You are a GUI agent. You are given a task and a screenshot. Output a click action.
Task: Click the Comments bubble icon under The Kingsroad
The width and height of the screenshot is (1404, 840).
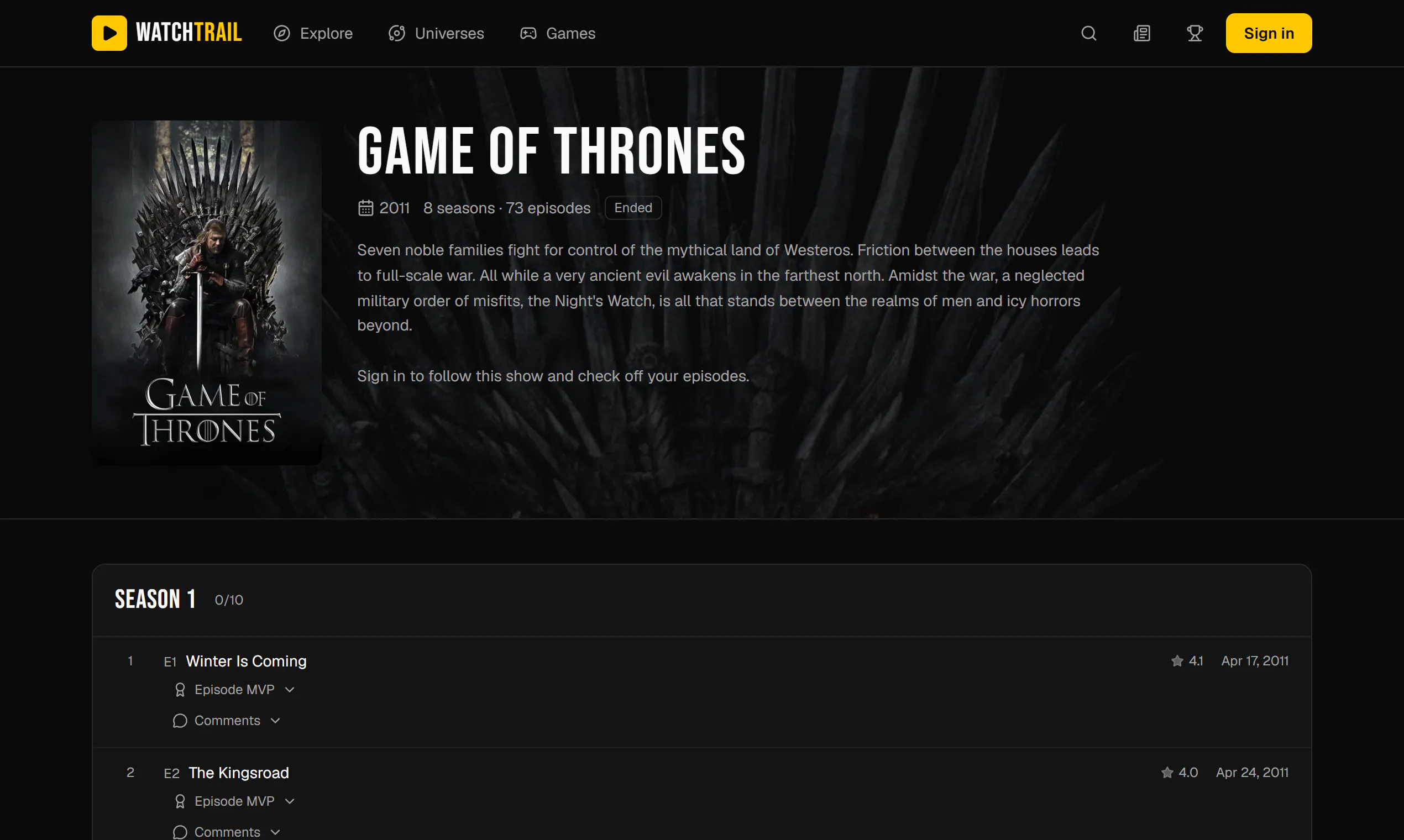[180, 832]
